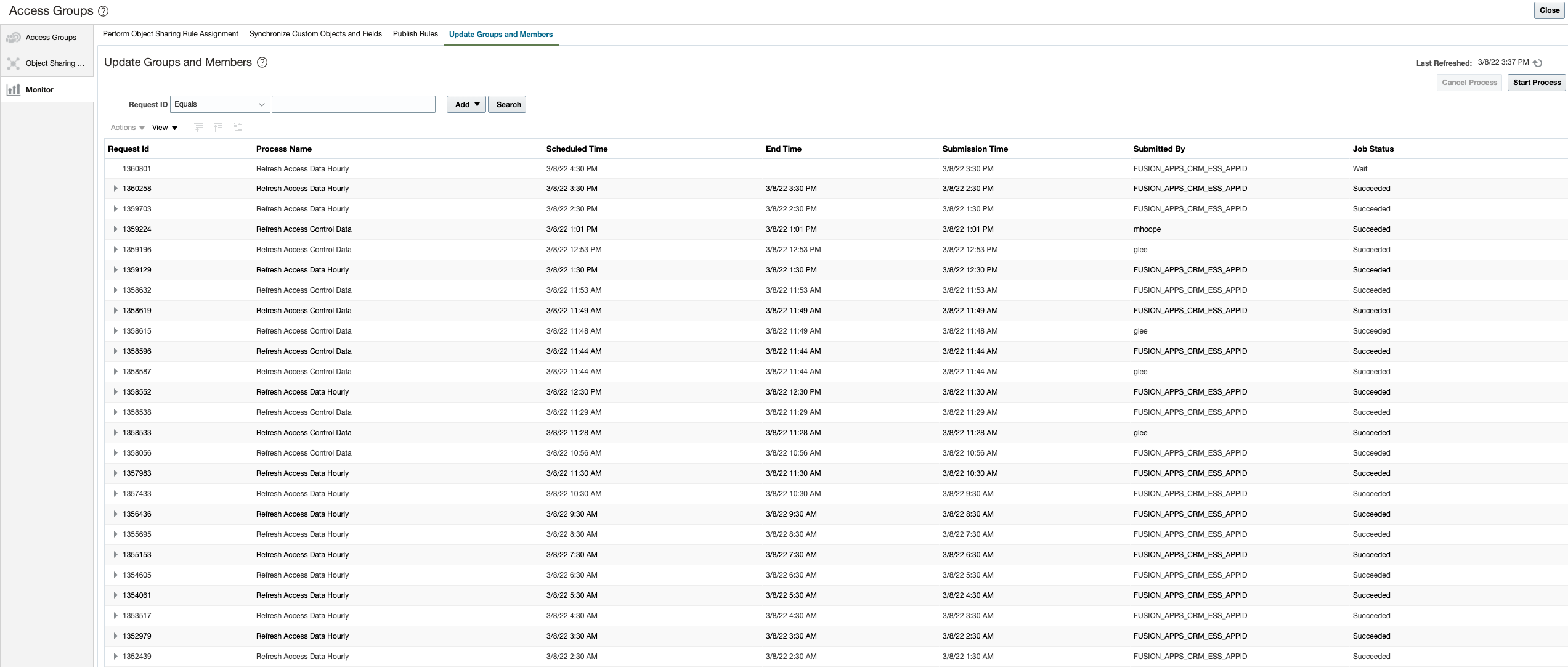Click the Access Groups sidebar icon
The image size is (1568, 667).
14,38
